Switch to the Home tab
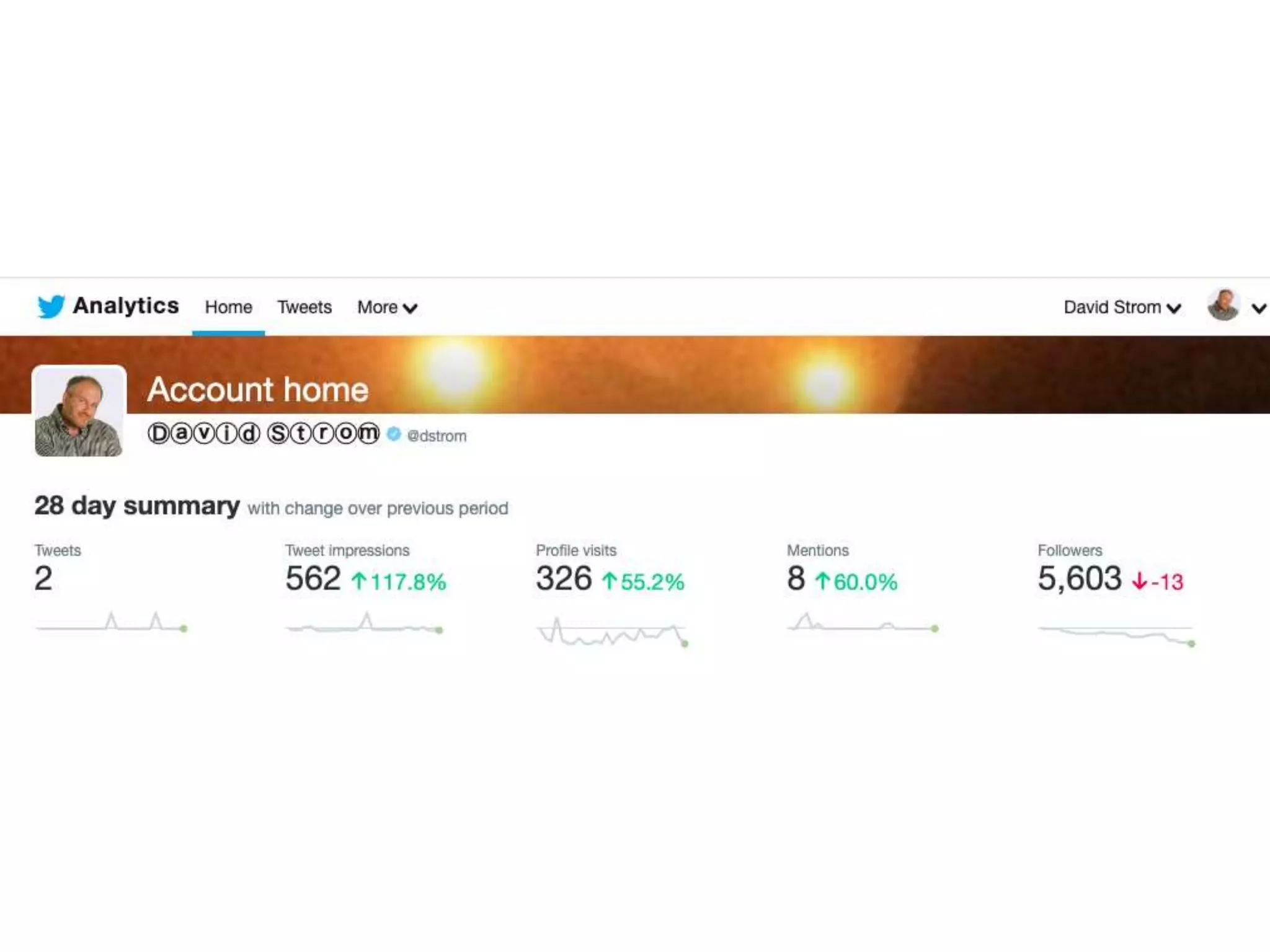Viewport: 1270px width, 952px height. [228, 307]
